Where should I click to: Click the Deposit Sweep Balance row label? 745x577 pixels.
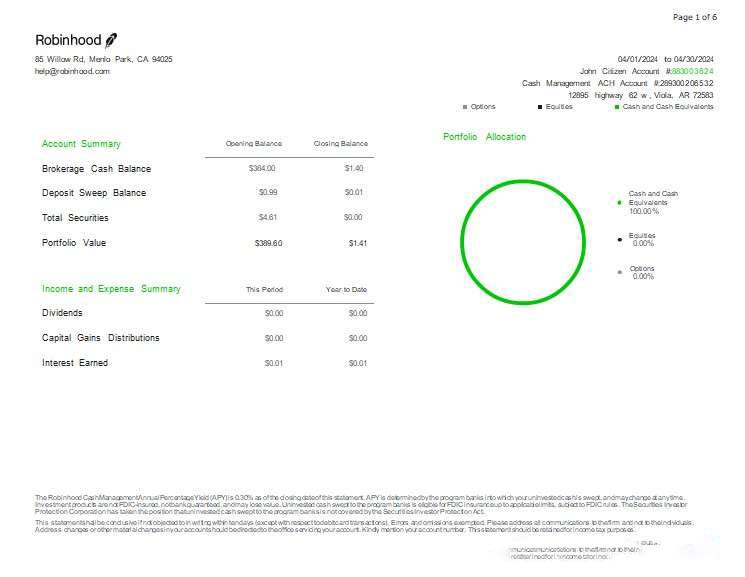(94, 193)
